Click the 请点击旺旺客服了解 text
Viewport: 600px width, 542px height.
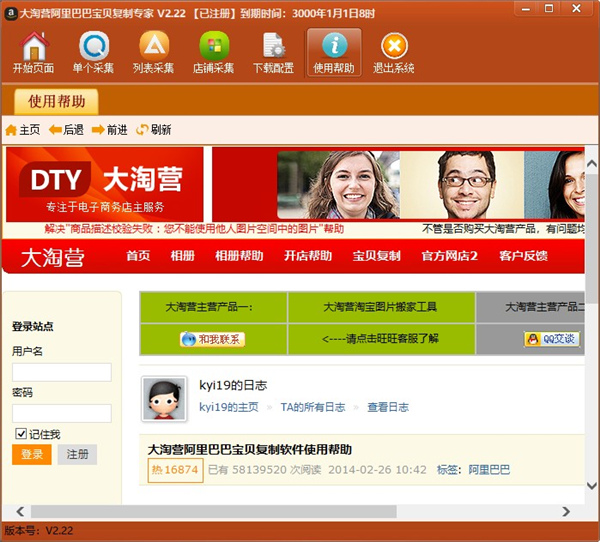(x=380, y=339)
